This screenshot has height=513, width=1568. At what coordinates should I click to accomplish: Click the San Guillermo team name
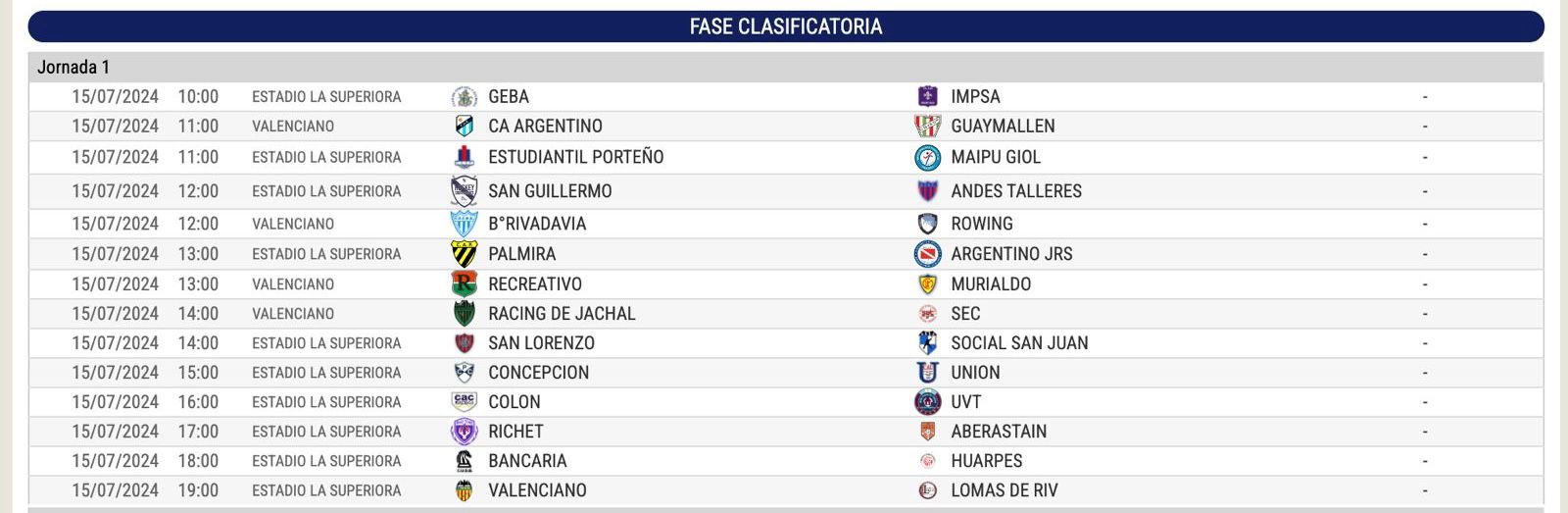tap(550, 191)
